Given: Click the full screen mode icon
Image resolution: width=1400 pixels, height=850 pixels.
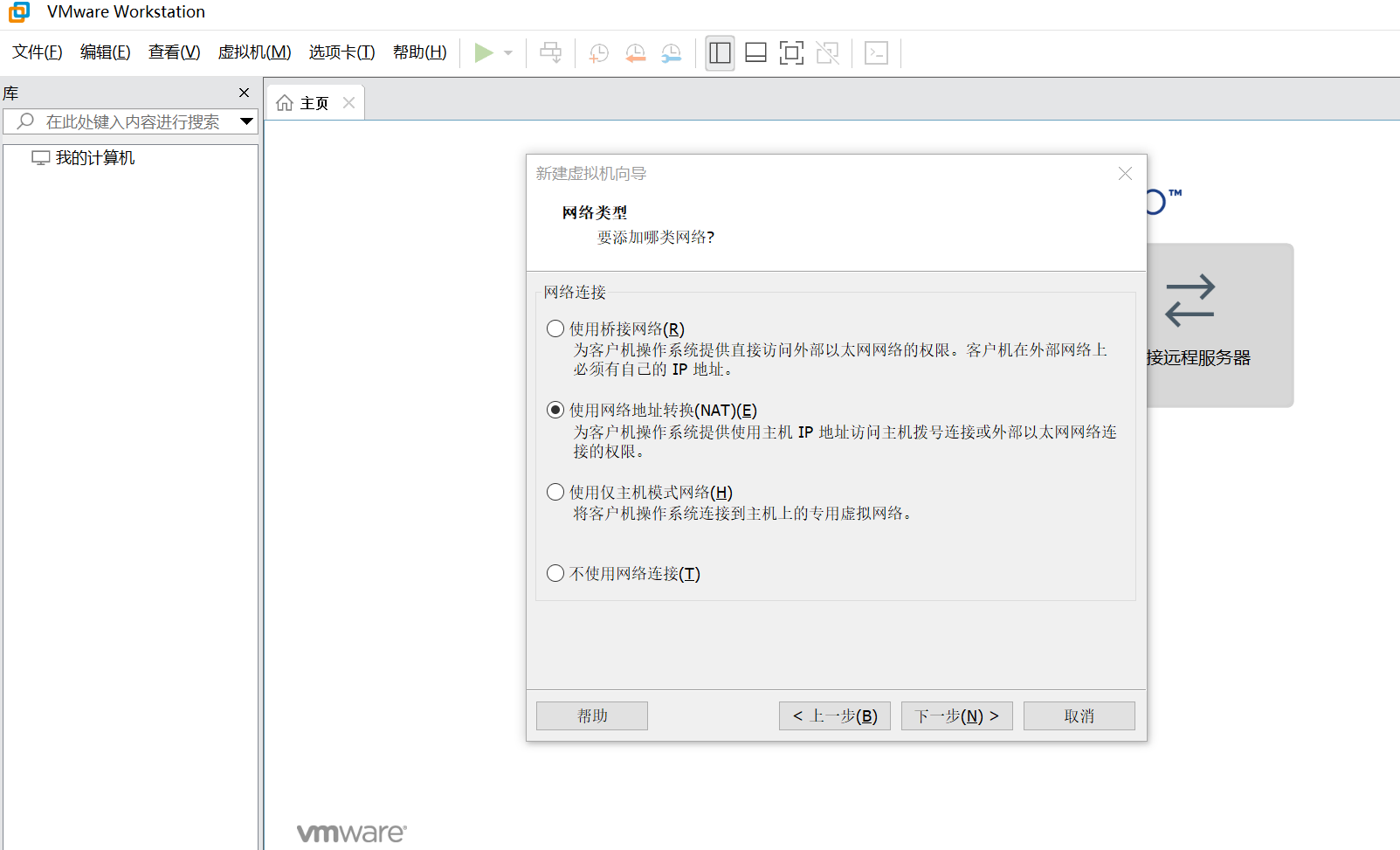Looking at the screenshot, I should coord(791,53).
